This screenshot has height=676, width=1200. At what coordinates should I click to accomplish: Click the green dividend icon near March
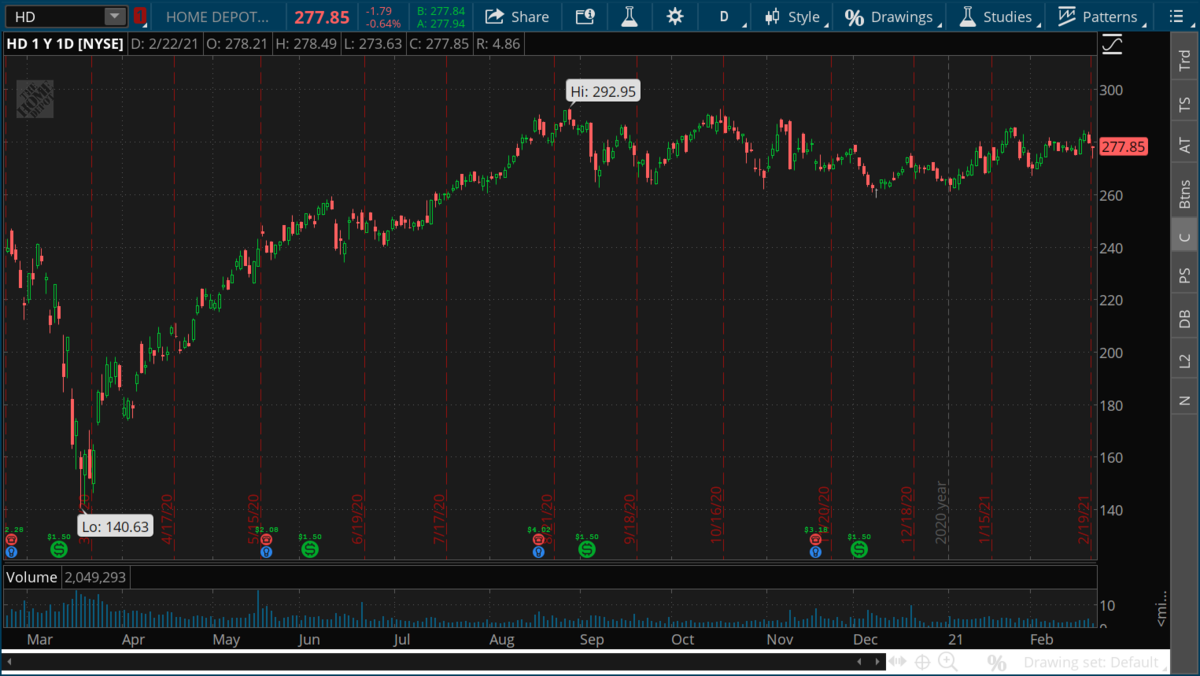59,550
